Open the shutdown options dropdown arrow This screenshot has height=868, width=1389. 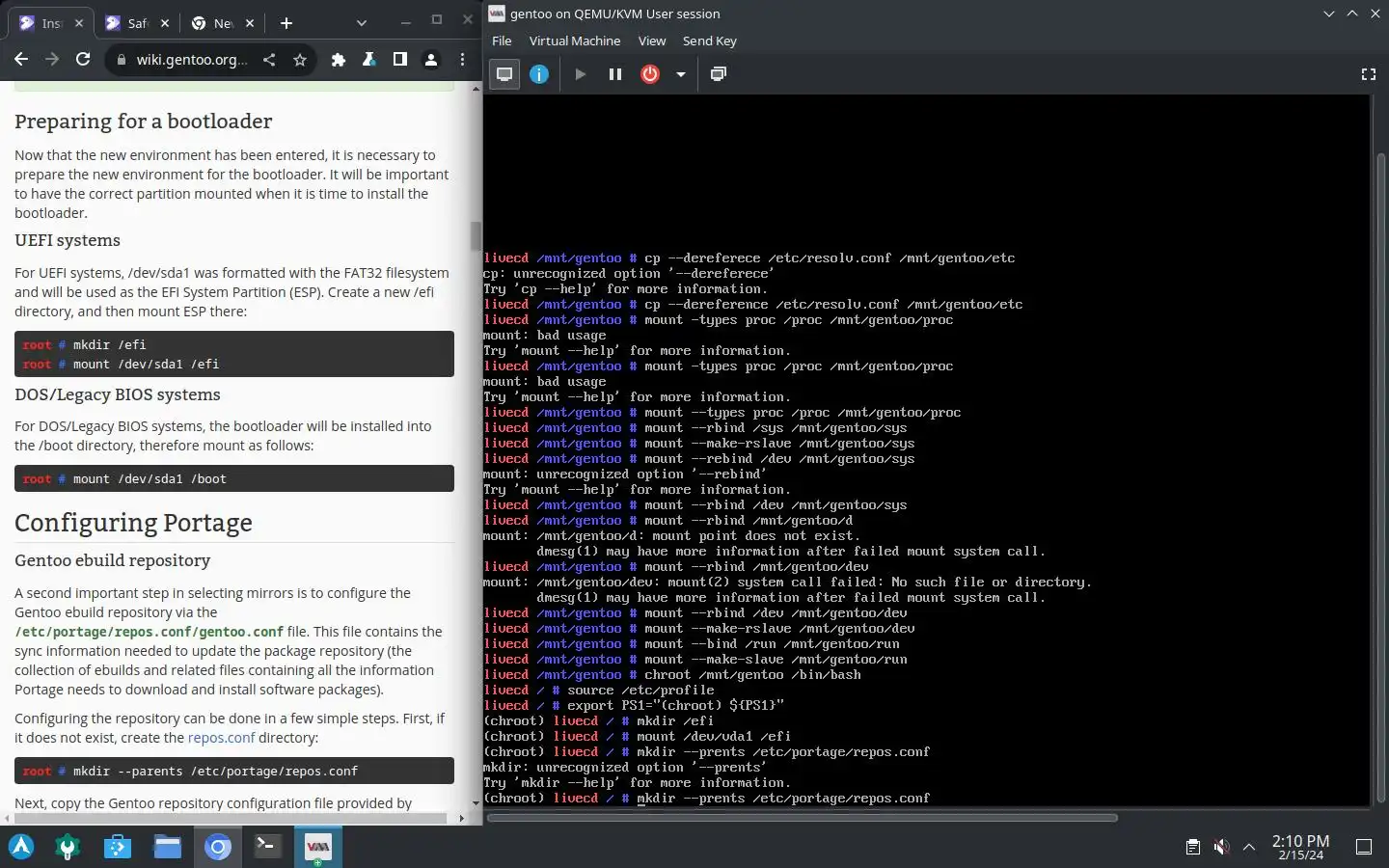click(680, 74)
